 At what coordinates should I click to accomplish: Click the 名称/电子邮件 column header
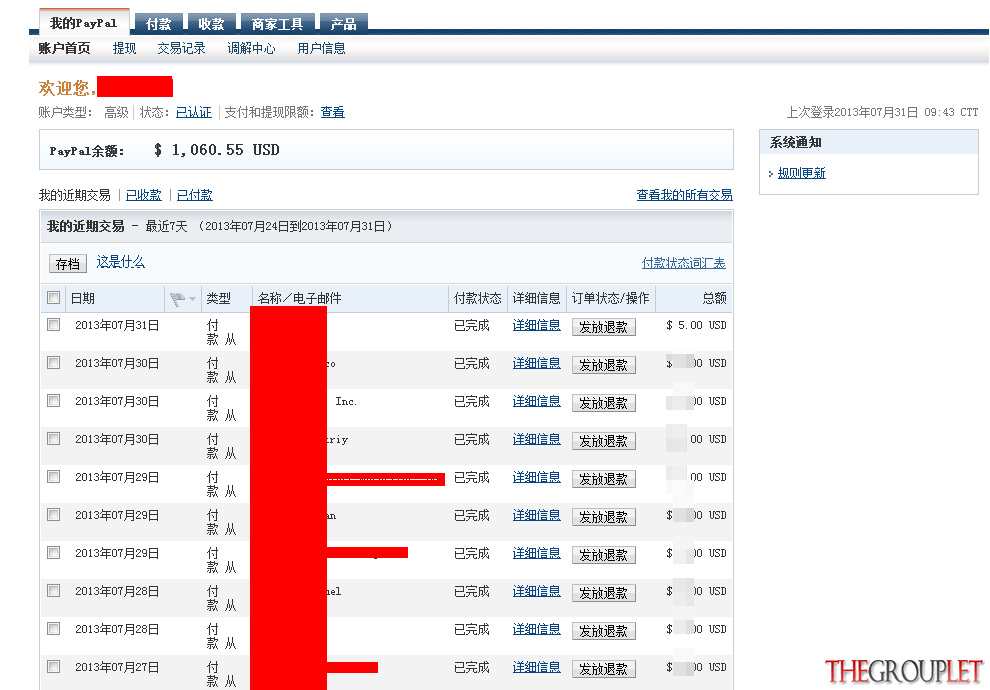click(x=299, y=299)
